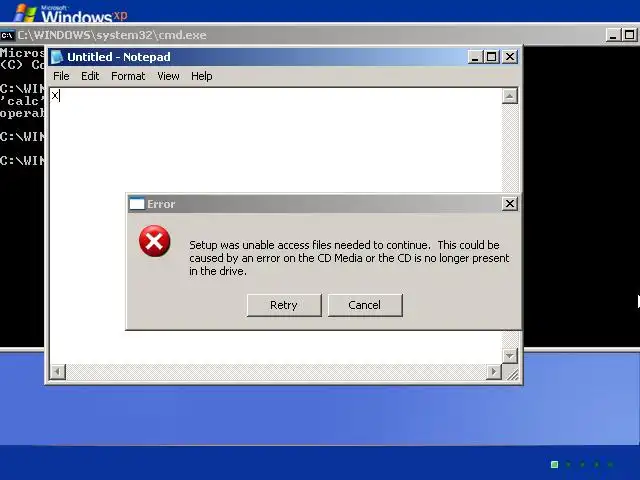This screenshot has height=480, width=640.
Task: Click Notepad horizontal scrollbar left arrow
Action: point(58,372)
